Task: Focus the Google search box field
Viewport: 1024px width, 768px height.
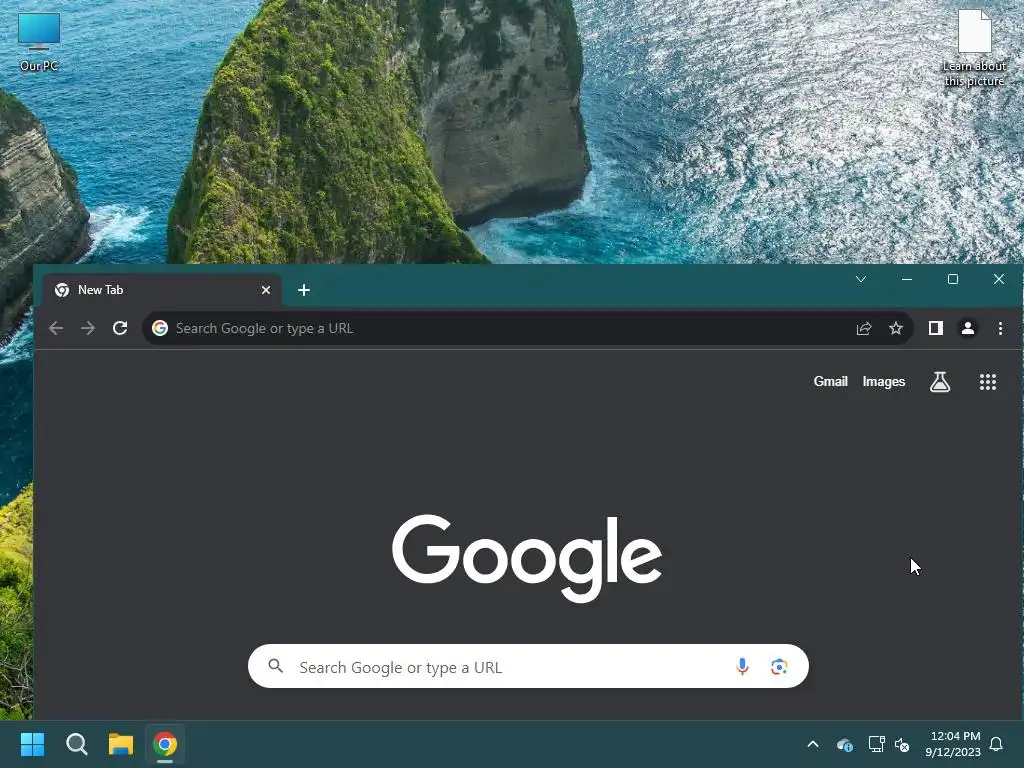Action: click(x=528, y=666)
